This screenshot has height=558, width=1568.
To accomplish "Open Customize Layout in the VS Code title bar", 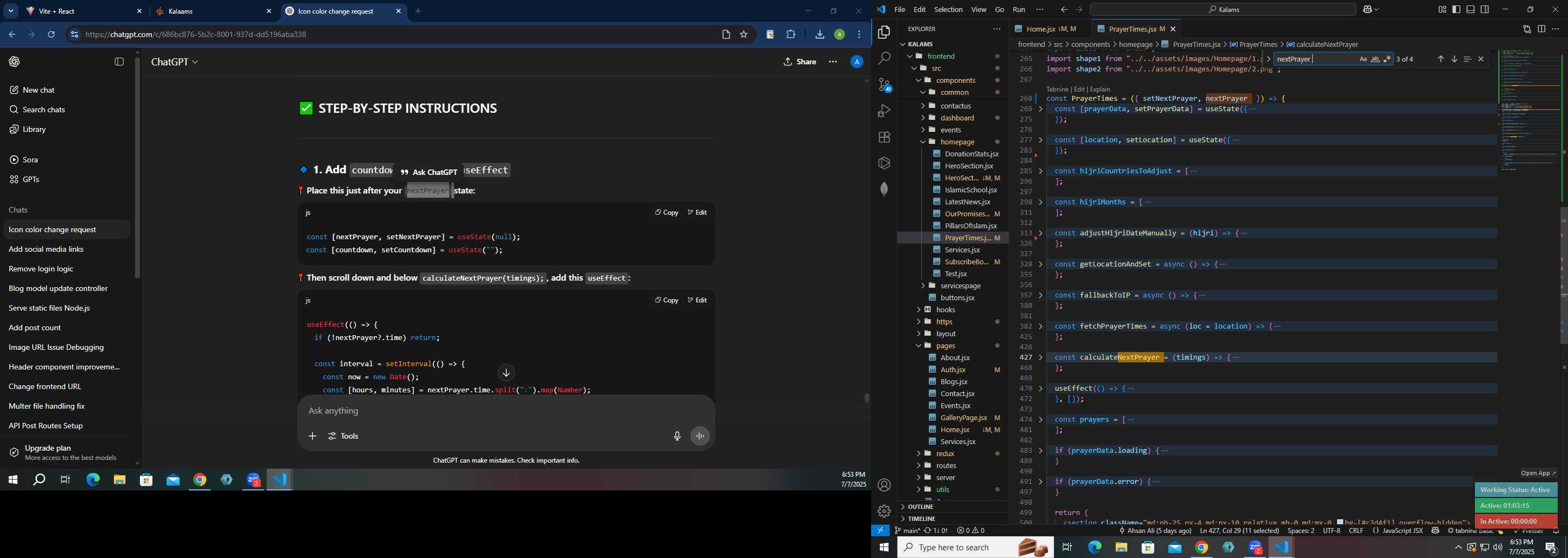I will pyautogui.click(x=1443, y=9).
